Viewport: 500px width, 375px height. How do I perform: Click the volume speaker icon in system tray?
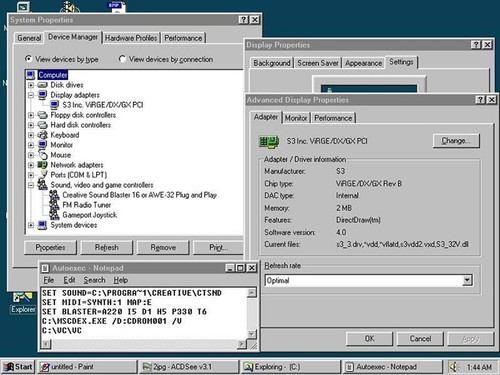point(454,367)
